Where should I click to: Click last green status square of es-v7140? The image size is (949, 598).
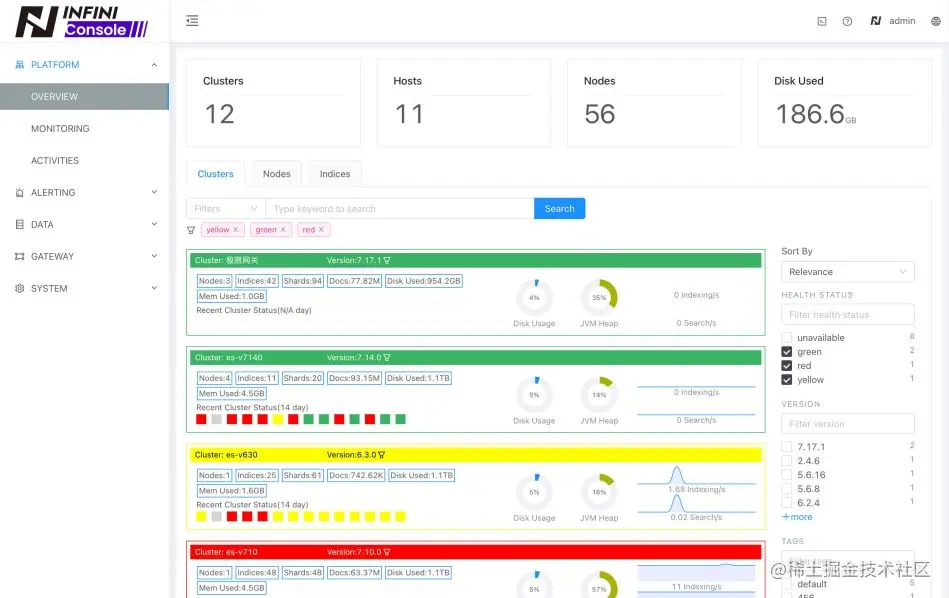[x=401, y=419]
